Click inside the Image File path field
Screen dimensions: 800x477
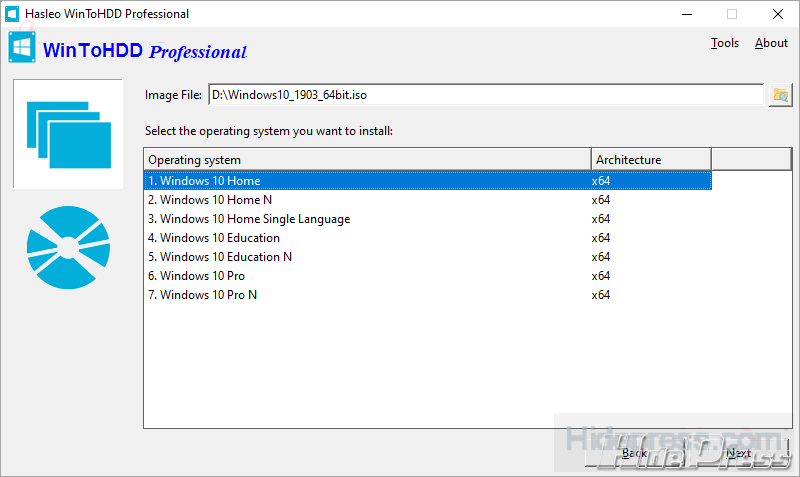[485, 95]
